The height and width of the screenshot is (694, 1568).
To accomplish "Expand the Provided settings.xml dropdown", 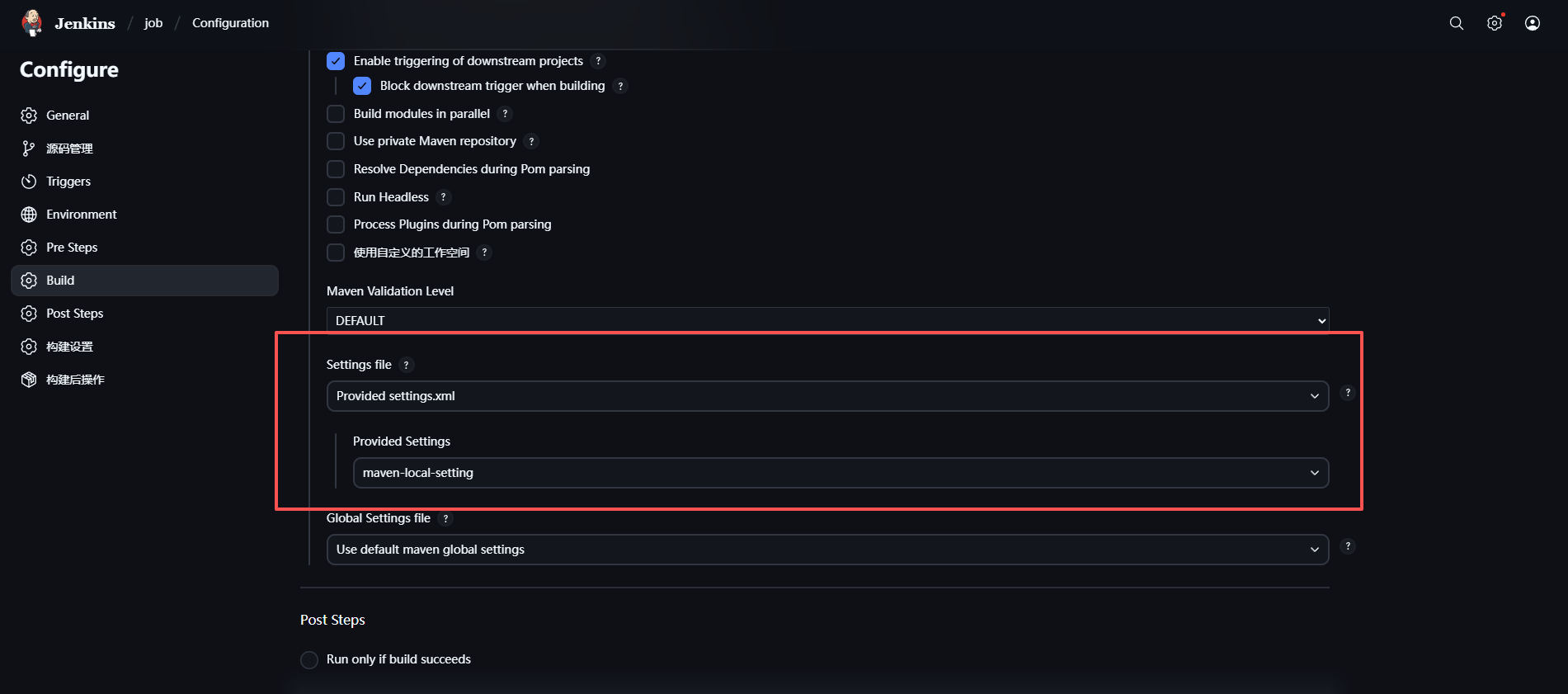I will pyautogui.click(x=827, y=396).
